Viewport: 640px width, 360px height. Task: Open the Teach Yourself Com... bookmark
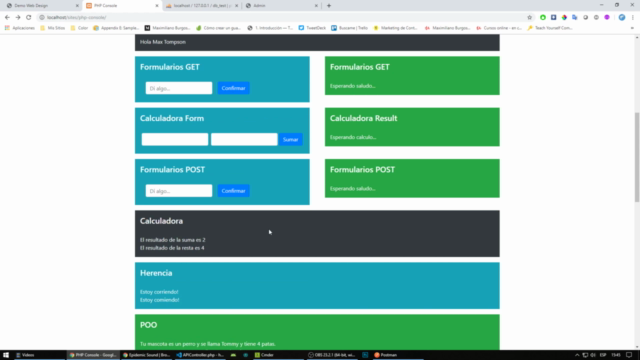coord(550,28)
